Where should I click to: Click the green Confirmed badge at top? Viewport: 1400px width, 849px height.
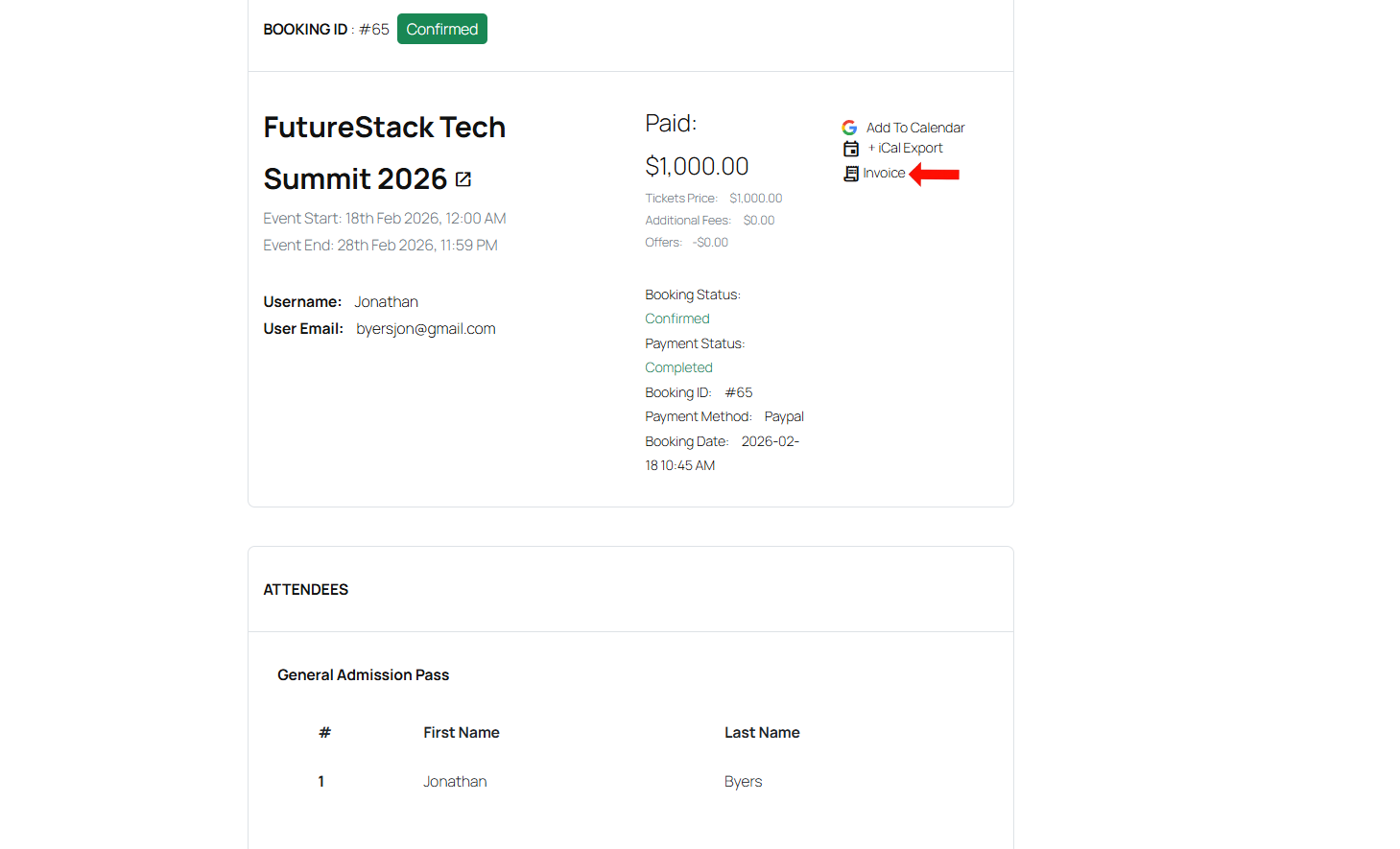click(x=441, y=30)
